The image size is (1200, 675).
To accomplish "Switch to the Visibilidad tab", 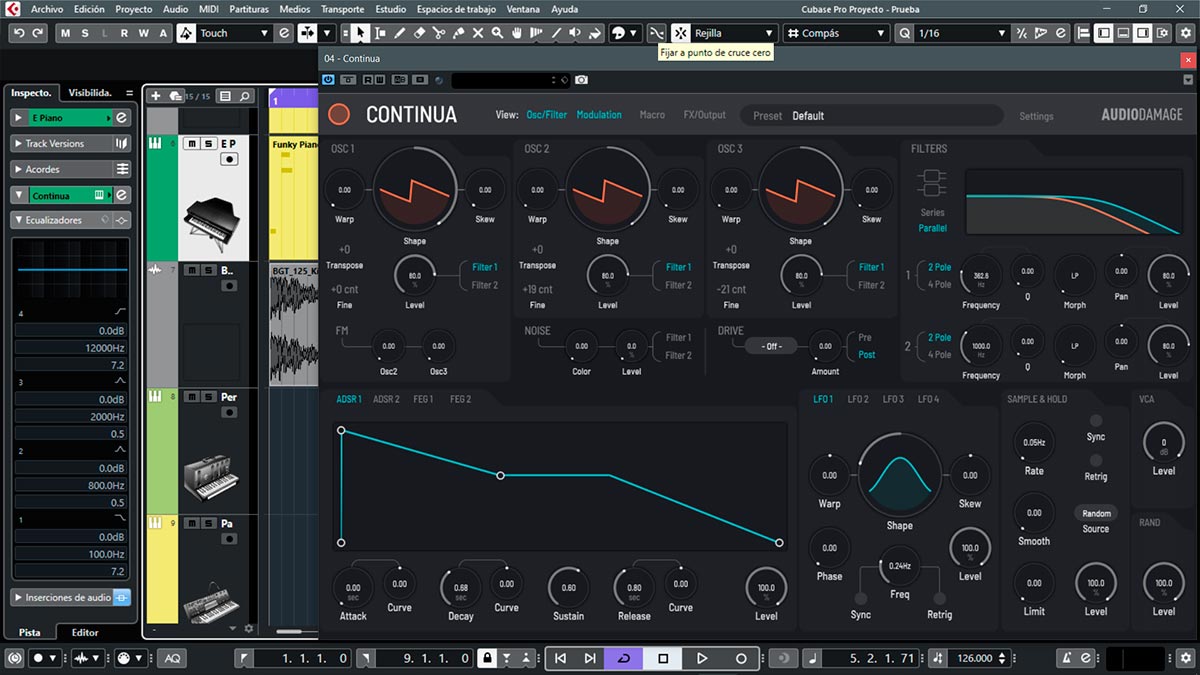I will coord(90,92).
